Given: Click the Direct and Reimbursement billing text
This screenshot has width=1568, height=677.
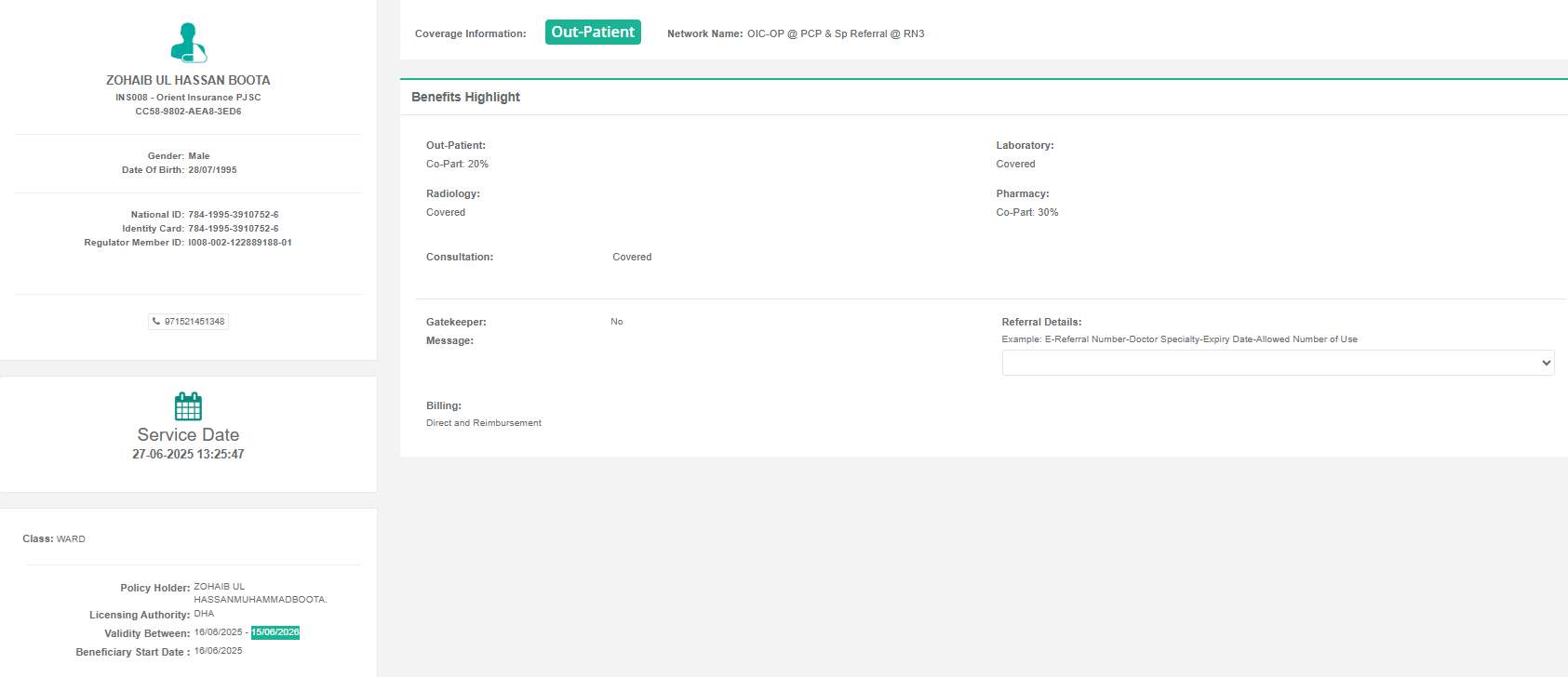Looking at the screenshot, I should pyautogui.click(x=483, y=423).
